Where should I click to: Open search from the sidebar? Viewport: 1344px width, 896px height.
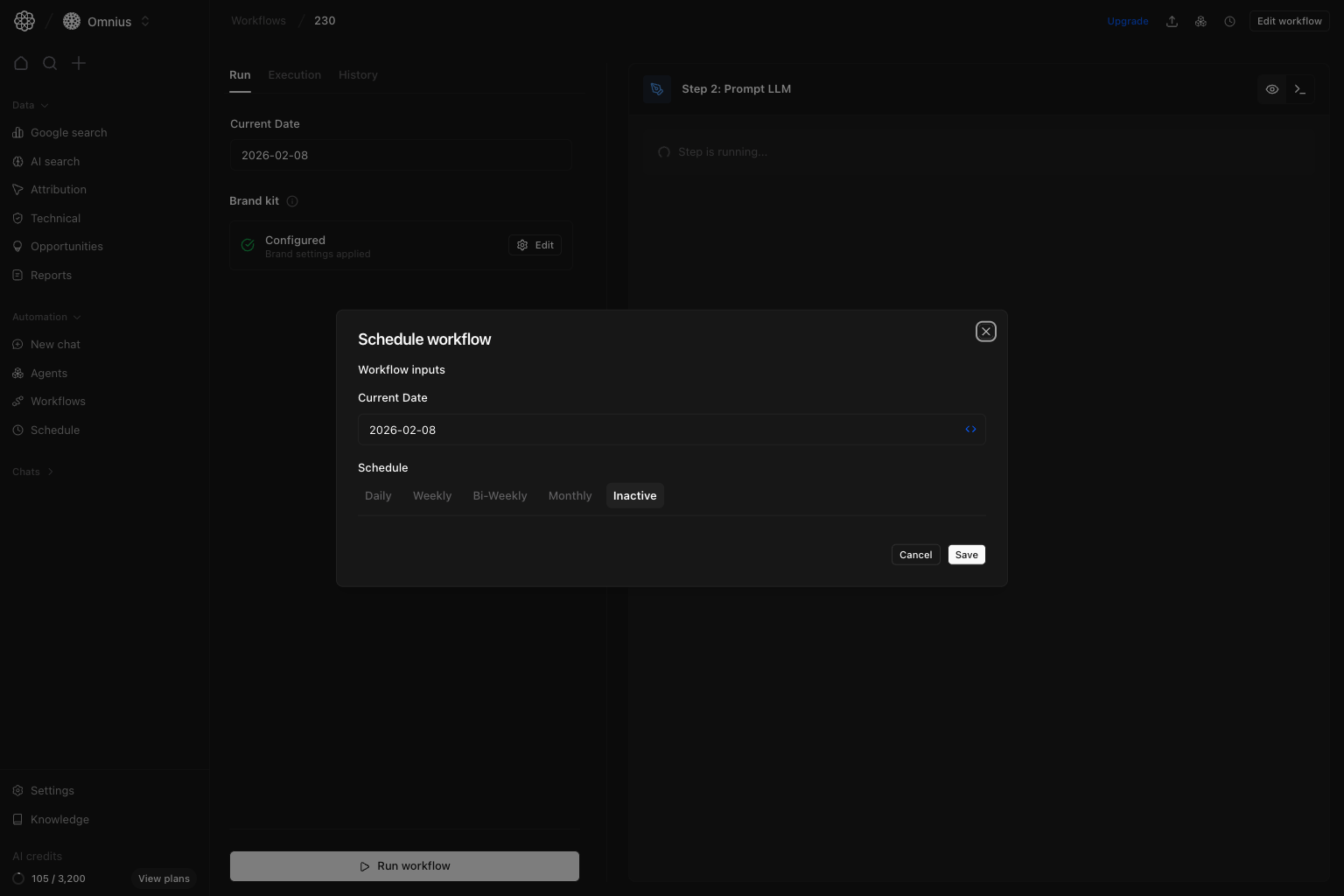pos(50,63)
